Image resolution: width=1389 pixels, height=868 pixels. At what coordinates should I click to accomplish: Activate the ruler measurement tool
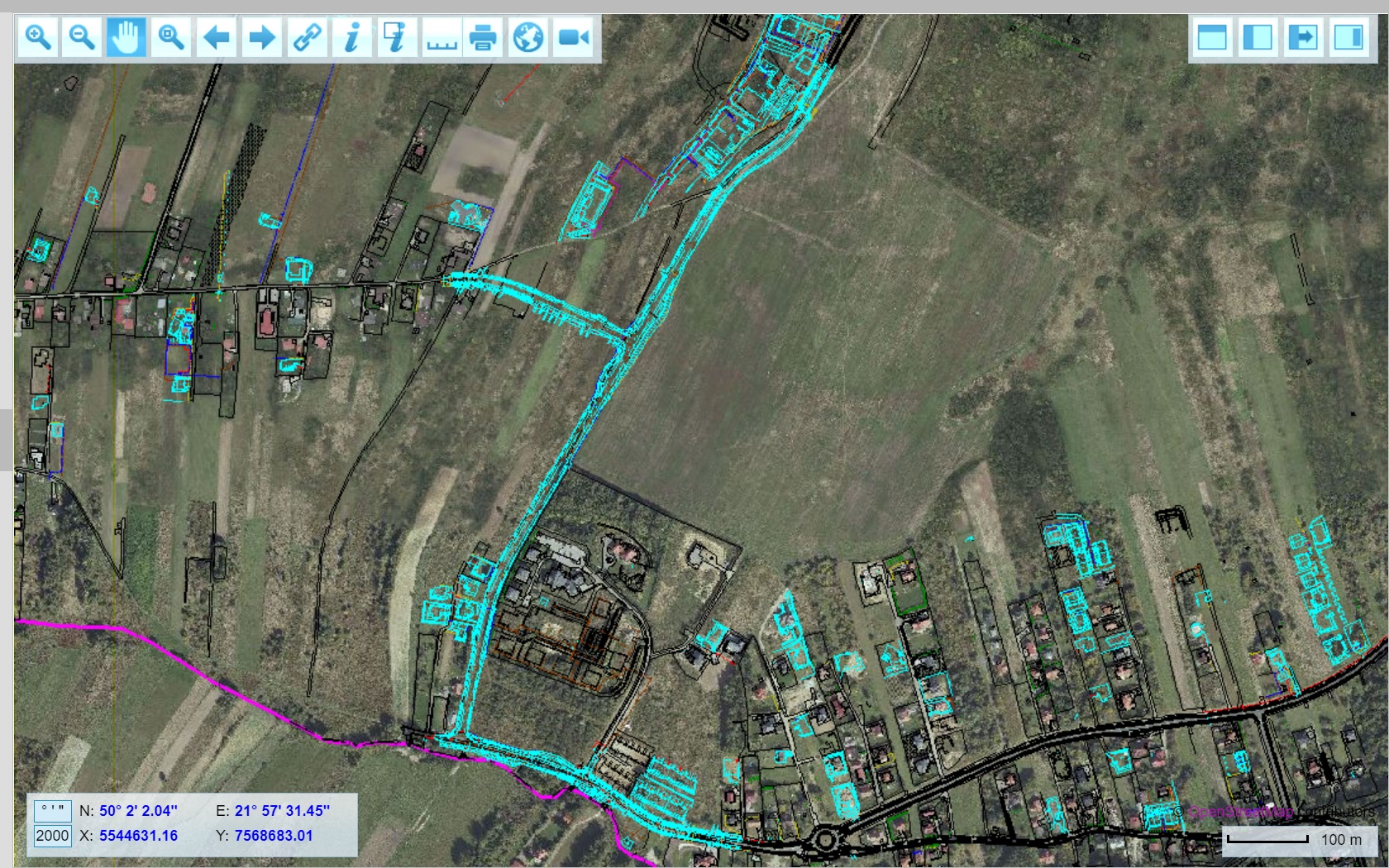(441, 37)
